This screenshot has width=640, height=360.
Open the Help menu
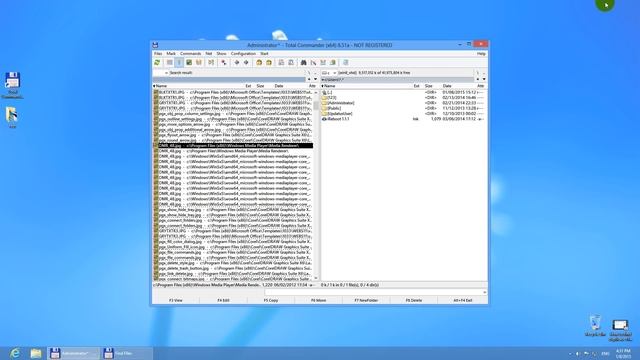pos(481,53)
